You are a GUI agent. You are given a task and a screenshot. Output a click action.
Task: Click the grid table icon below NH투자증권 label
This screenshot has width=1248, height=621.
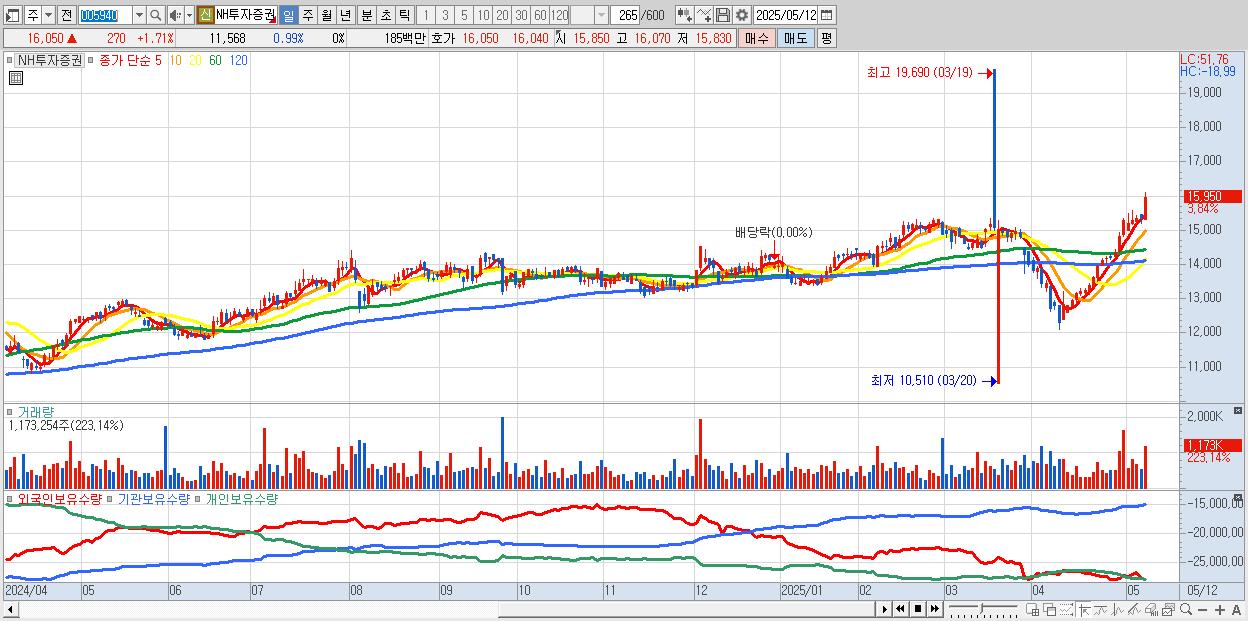16,78
